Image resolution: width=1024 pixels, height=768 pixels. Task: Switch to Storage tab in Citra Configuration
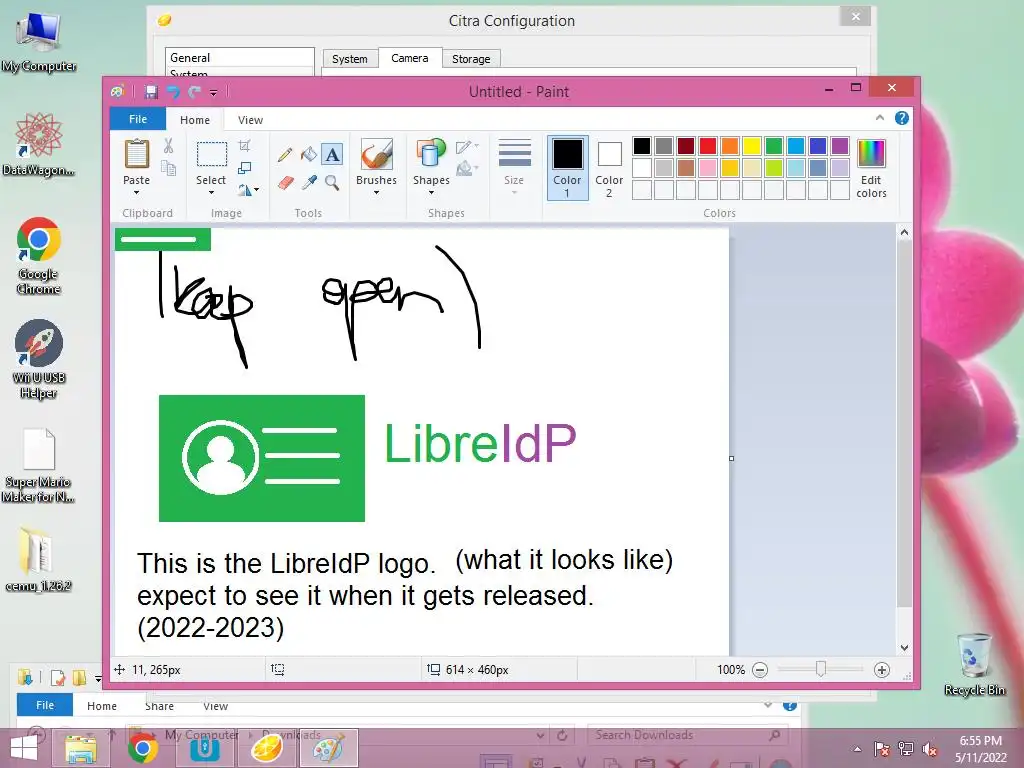coord(471,59)
